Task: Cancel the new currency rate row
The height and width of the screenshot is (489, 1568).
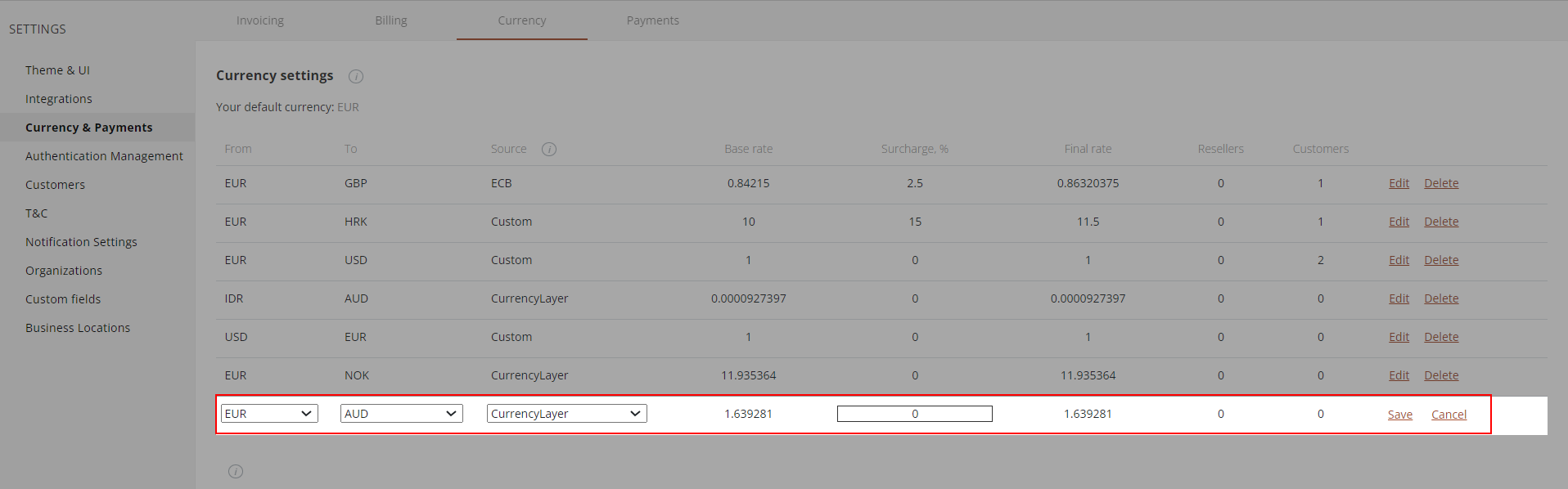Action: pos(1449,415)
